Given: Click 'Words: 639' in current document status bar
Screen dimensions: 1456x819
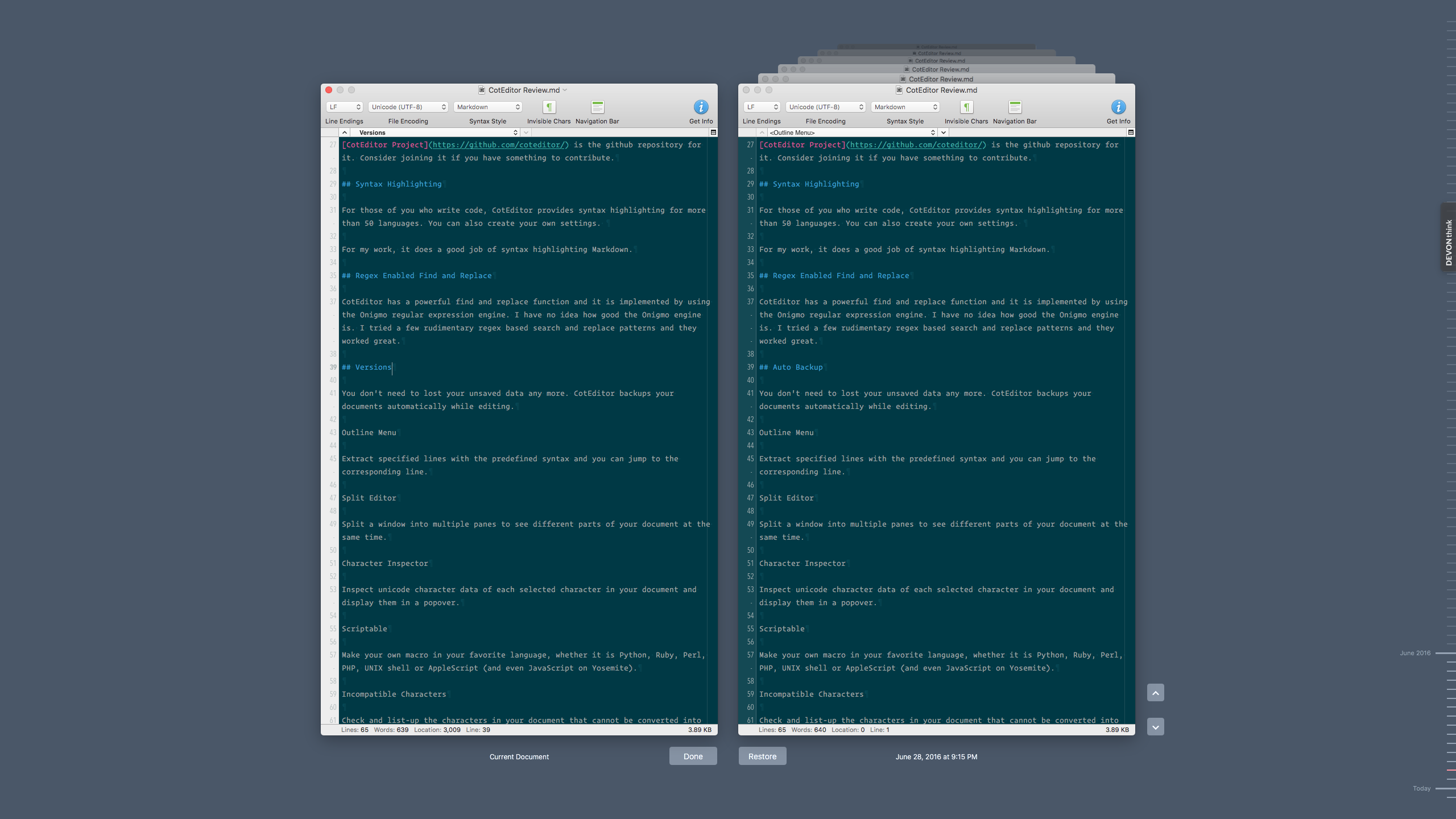Looking at the screenshot, I should pos(391,730).
